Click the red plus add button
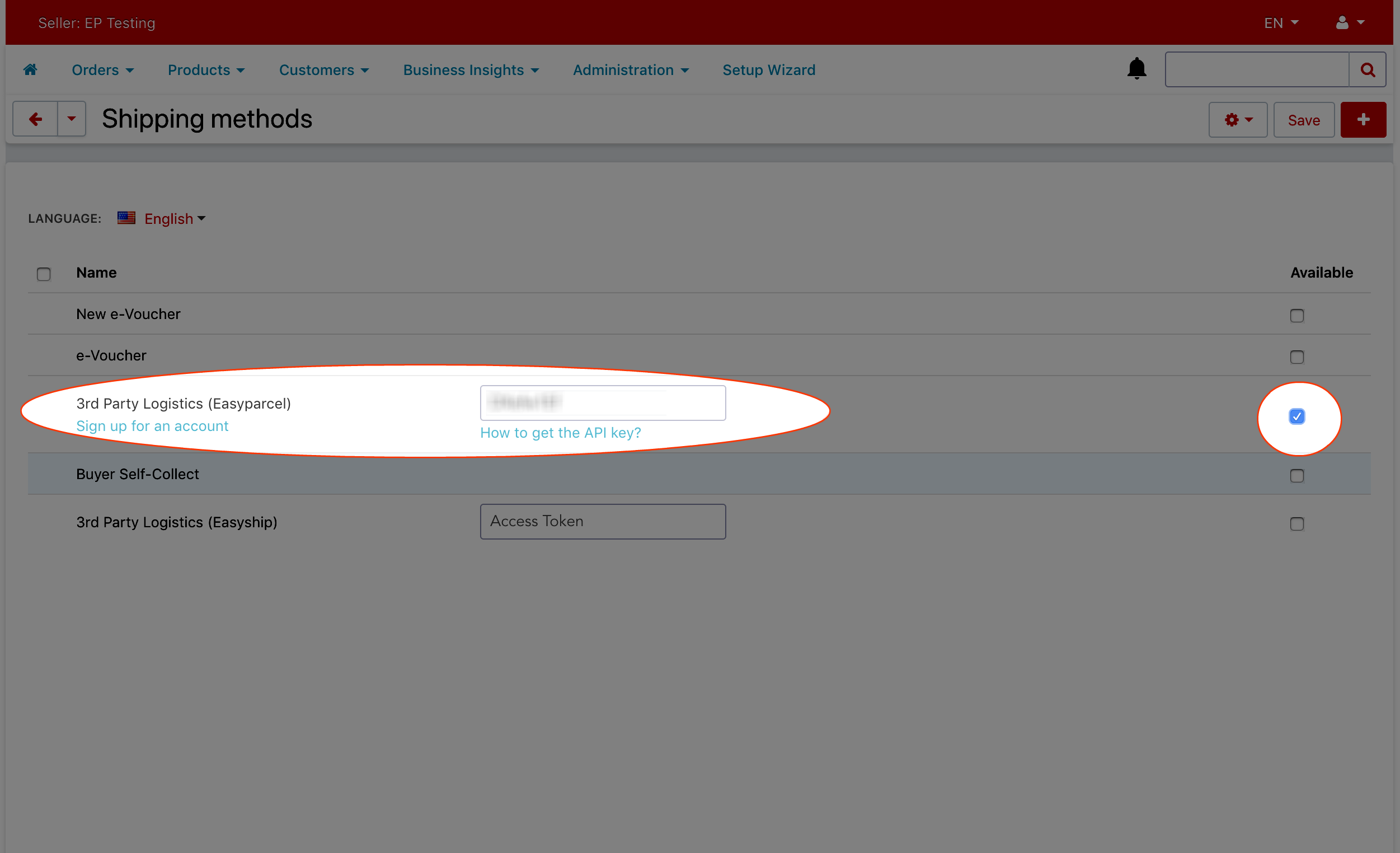The width and height of the screenshot is (1400, 853). point(1363,120)
